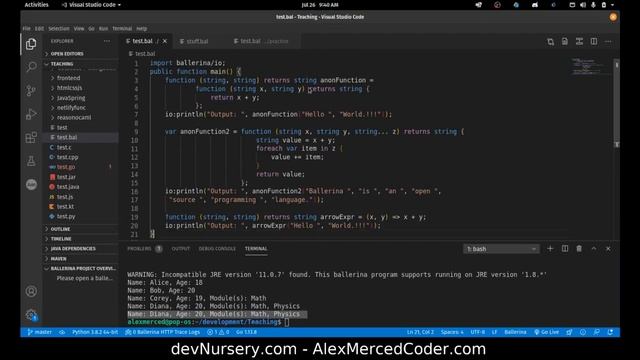Open the shell selector dropdown showing bash
This screenshot has width=640, height=360.
pos(501,249)
